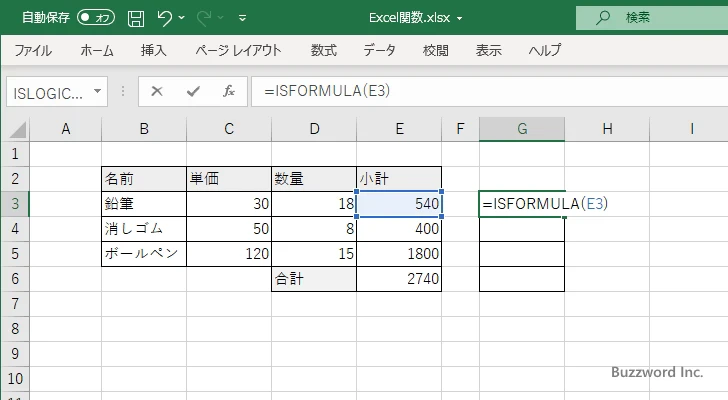Click the magnifier search icon
Image resolution: width=728 pixels, height=400 pixels.
pos(603,18)
